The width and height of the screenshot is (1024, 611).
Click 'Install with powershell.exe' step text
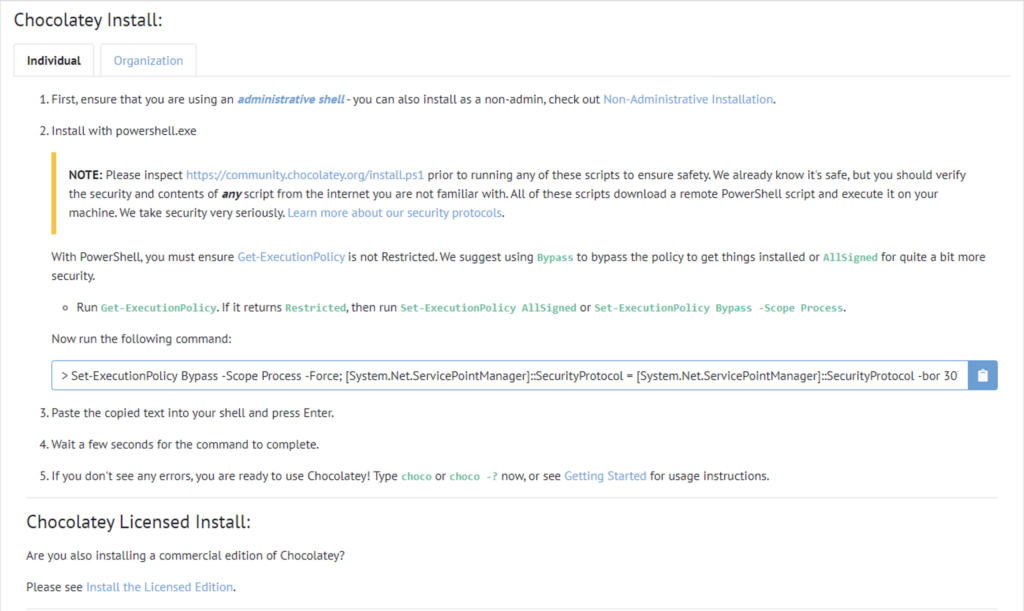(x=124, y=131)
